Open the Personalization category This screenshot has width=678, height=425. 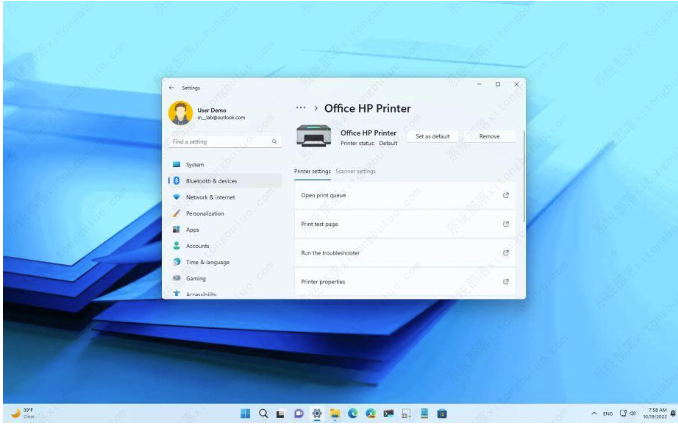[225, 214]
